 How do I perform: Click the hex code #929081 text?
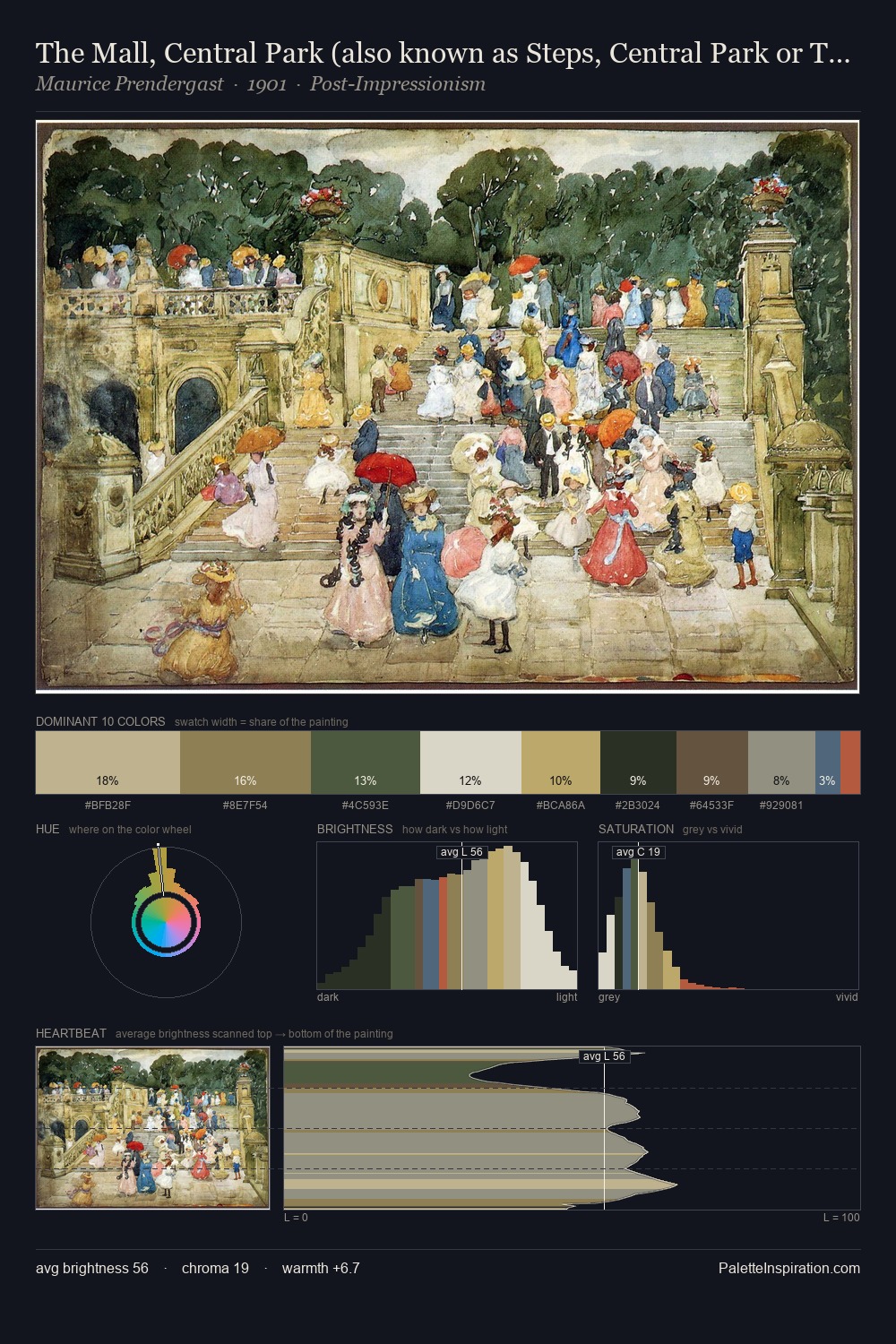pos(781,805)
